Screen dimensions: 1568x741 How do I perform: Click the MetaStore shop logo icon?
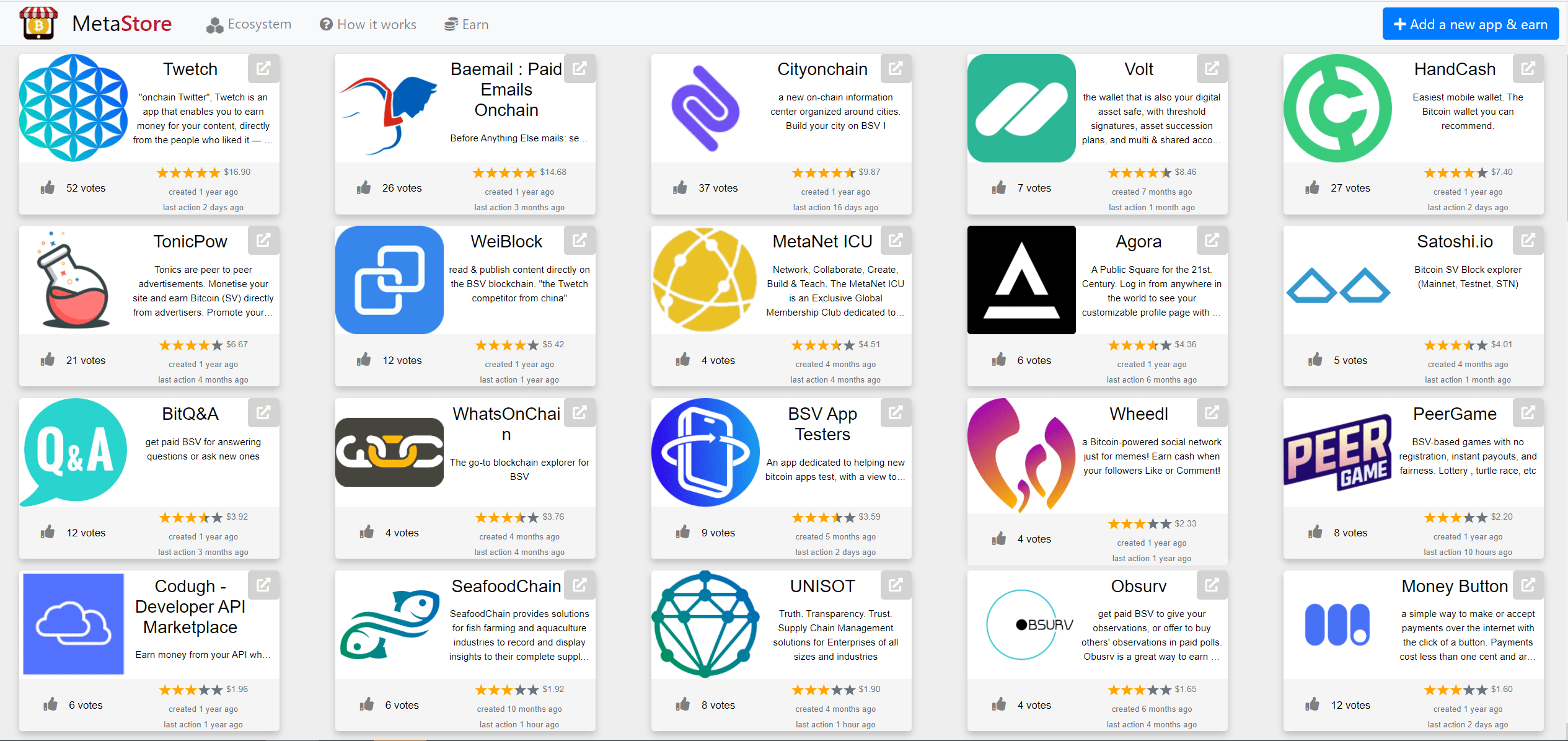38,24
